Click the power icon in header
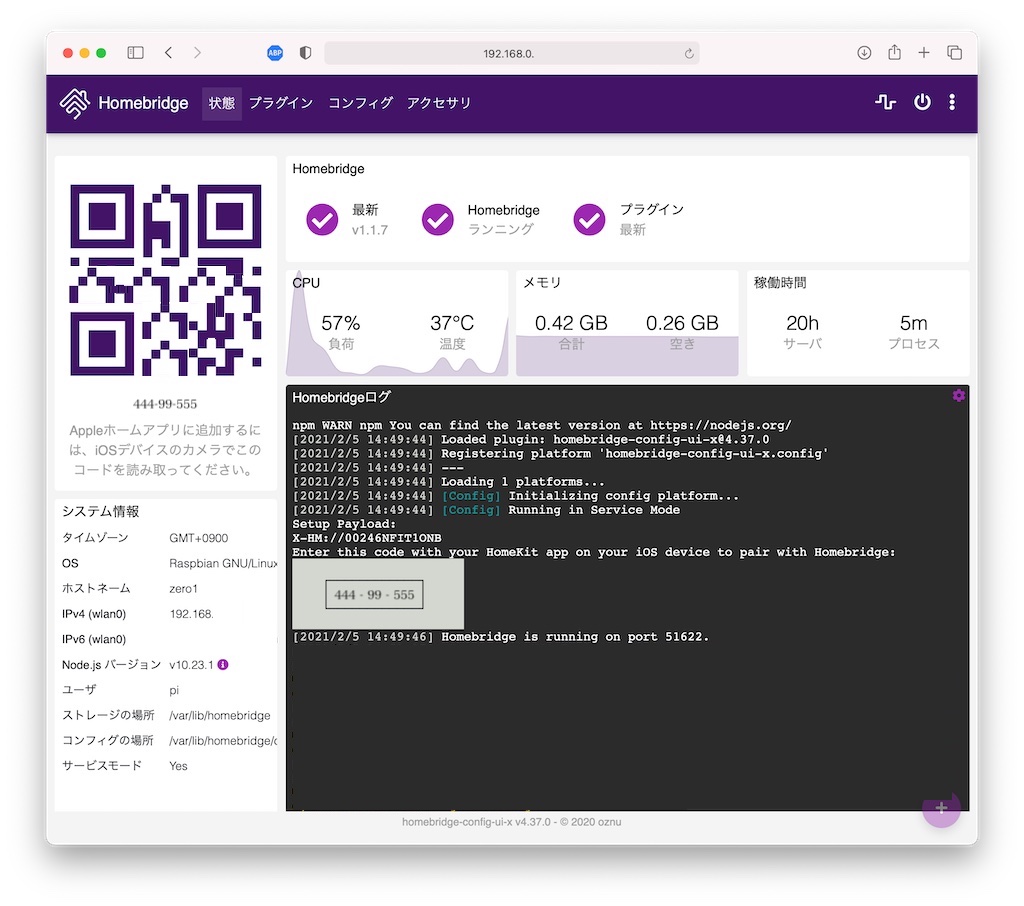This screenshot has width=1024, height=906. (x=922, y=102)
